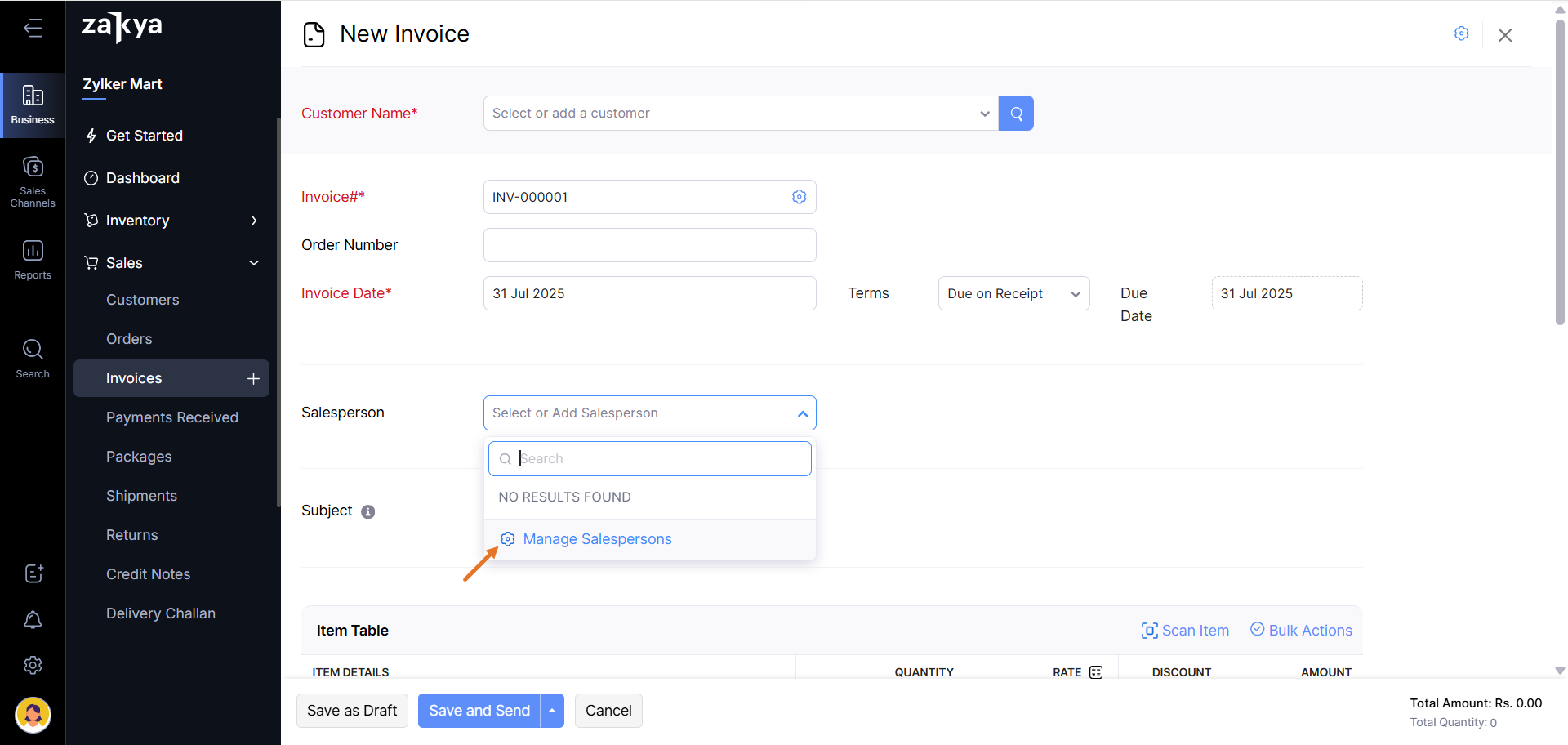Open Save and Send options arrow
This screenshot has width=1568, height=745.
tap(552, 711)
